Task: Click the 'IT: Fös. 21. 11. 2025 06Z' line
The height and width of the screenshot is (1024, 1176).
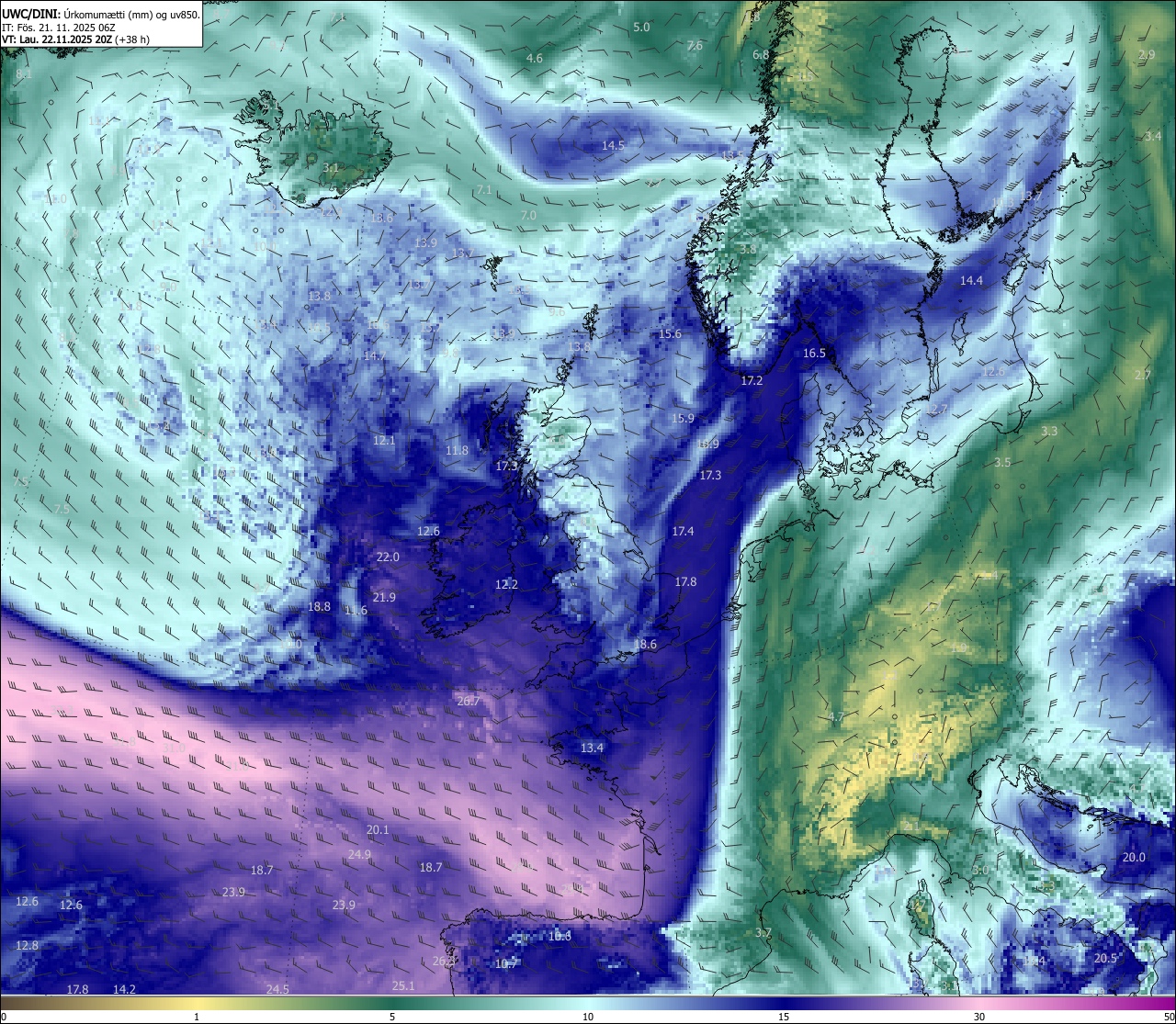Action: pyautogui.click(x=59, y=28)
